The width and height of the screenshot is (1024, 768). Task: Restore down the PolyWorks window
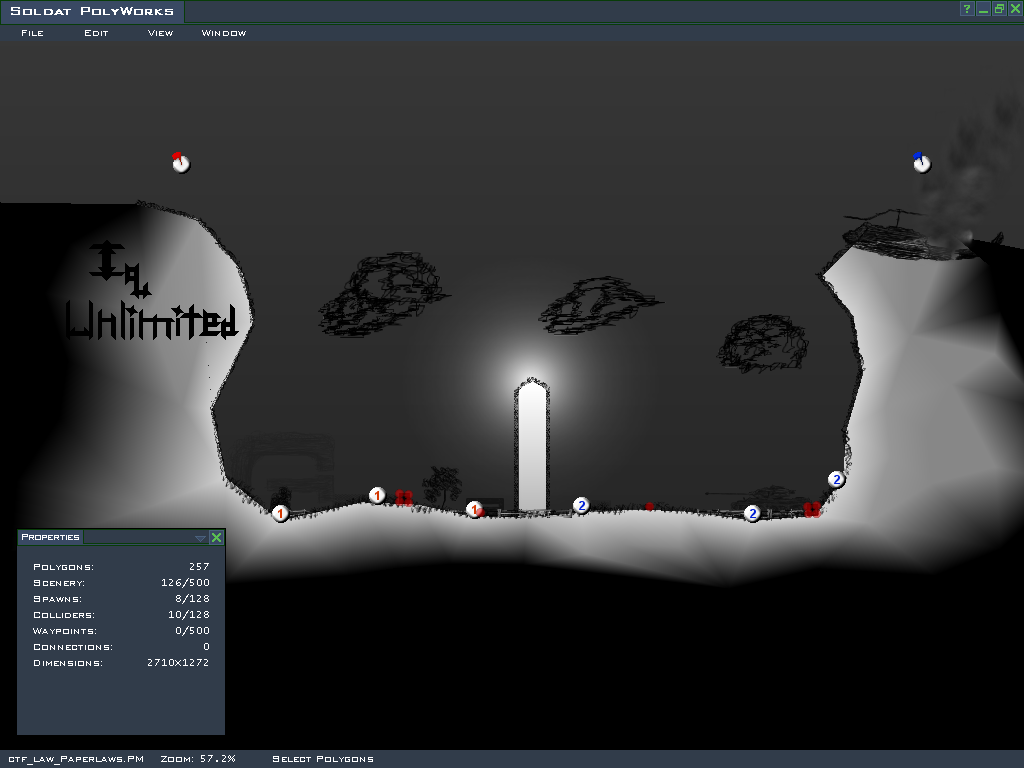pyautogui.click(x=999, y=9)
